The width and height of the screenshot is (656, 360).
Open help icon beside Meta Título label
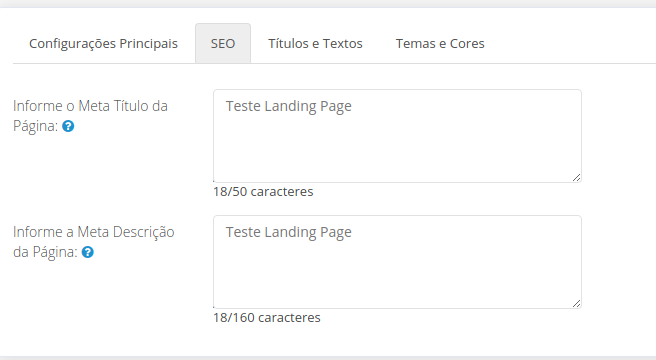tap(68, 126)
